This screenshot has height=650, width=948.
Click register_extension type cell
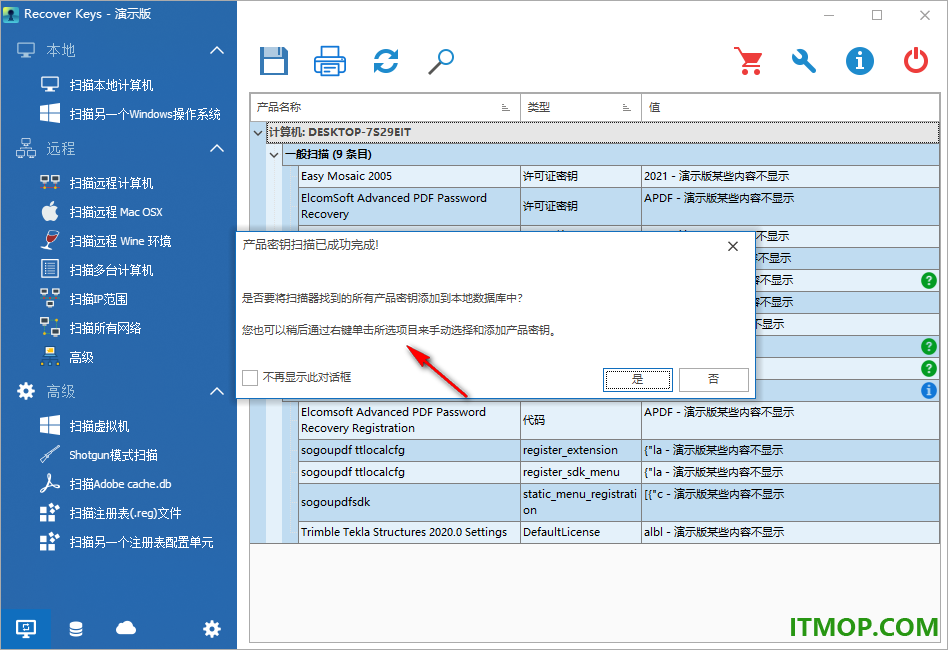tap(580, 450)
